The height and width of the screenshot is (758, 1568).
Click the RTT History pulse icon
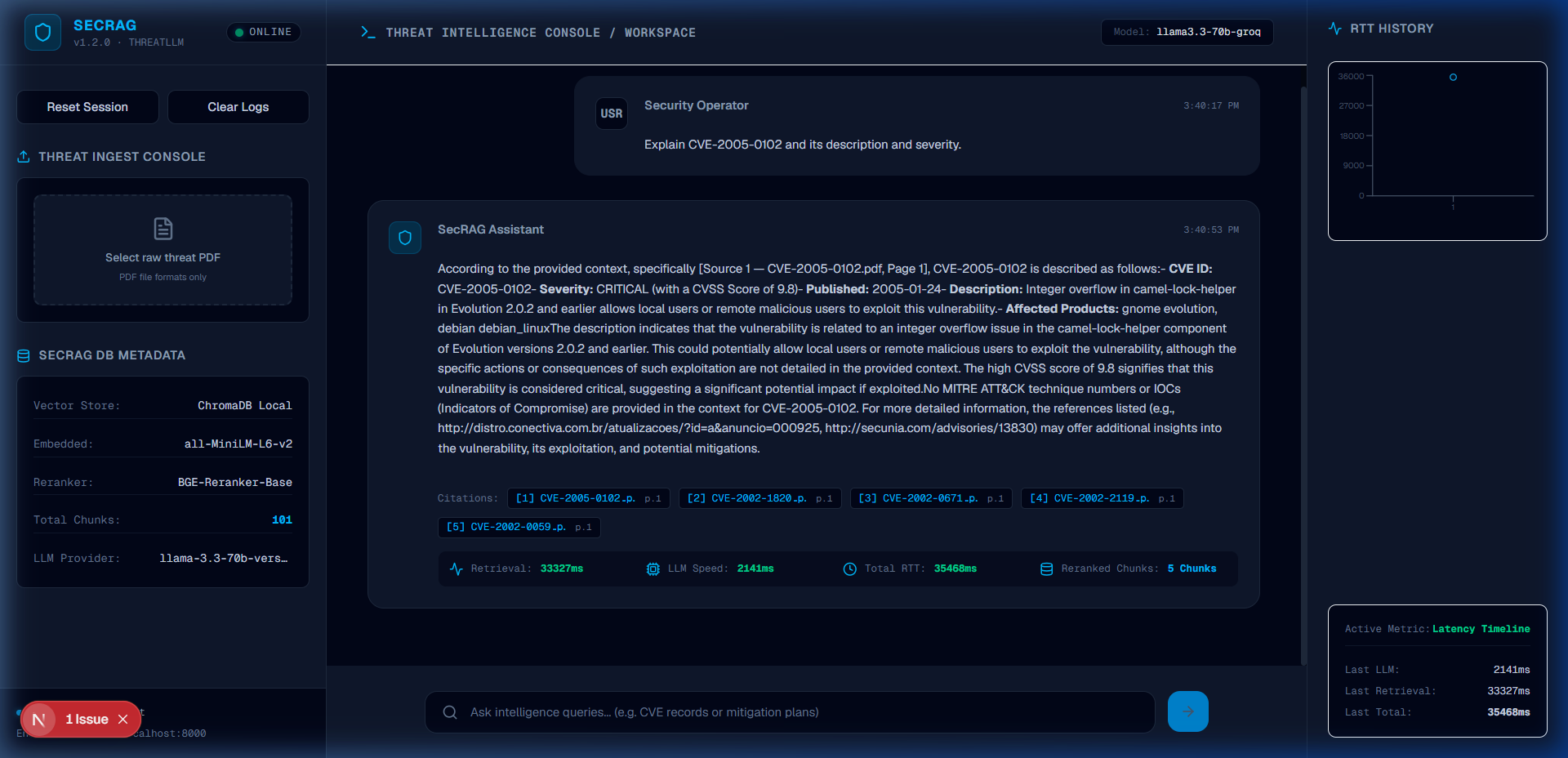coord(1335,29)
